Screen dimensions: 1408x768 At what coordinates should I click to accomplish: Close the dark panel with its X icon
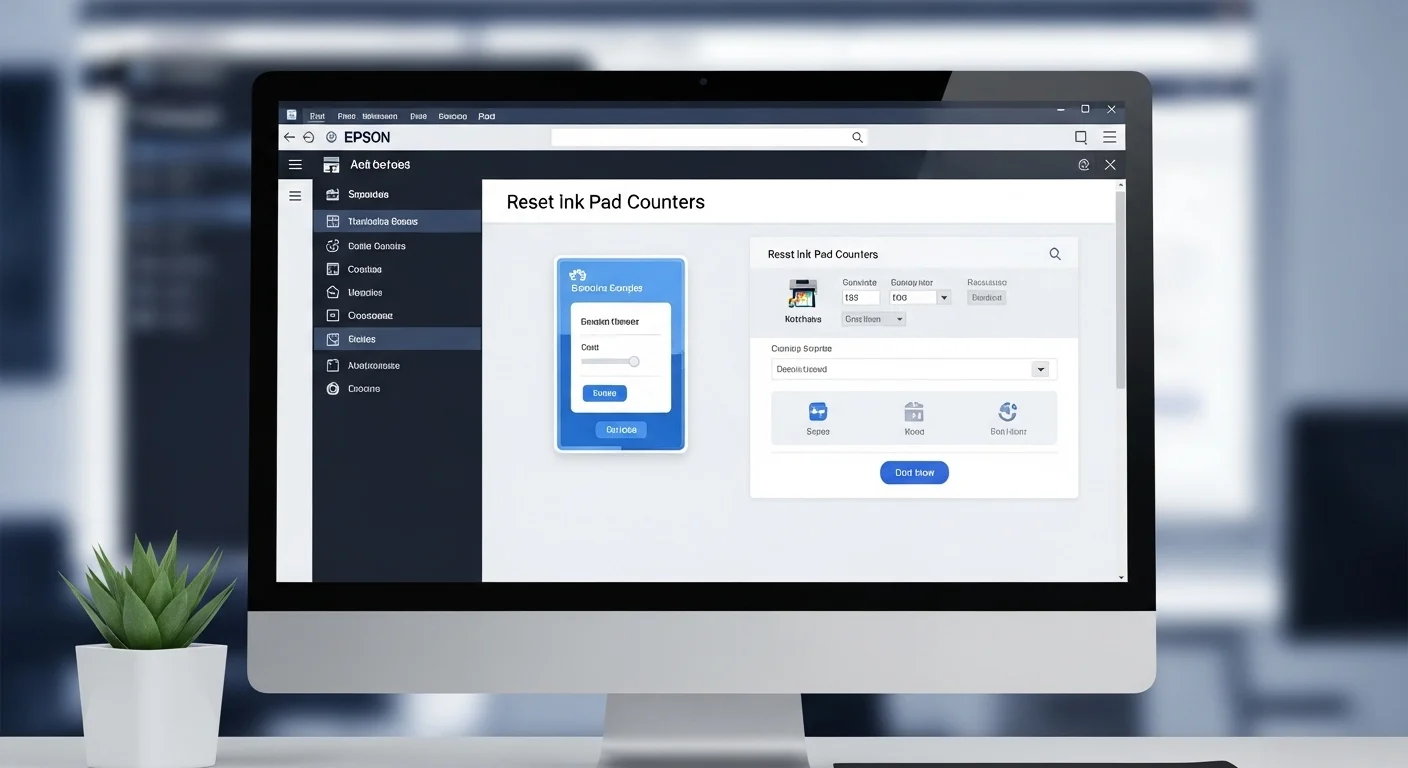tap(1110, 165)
